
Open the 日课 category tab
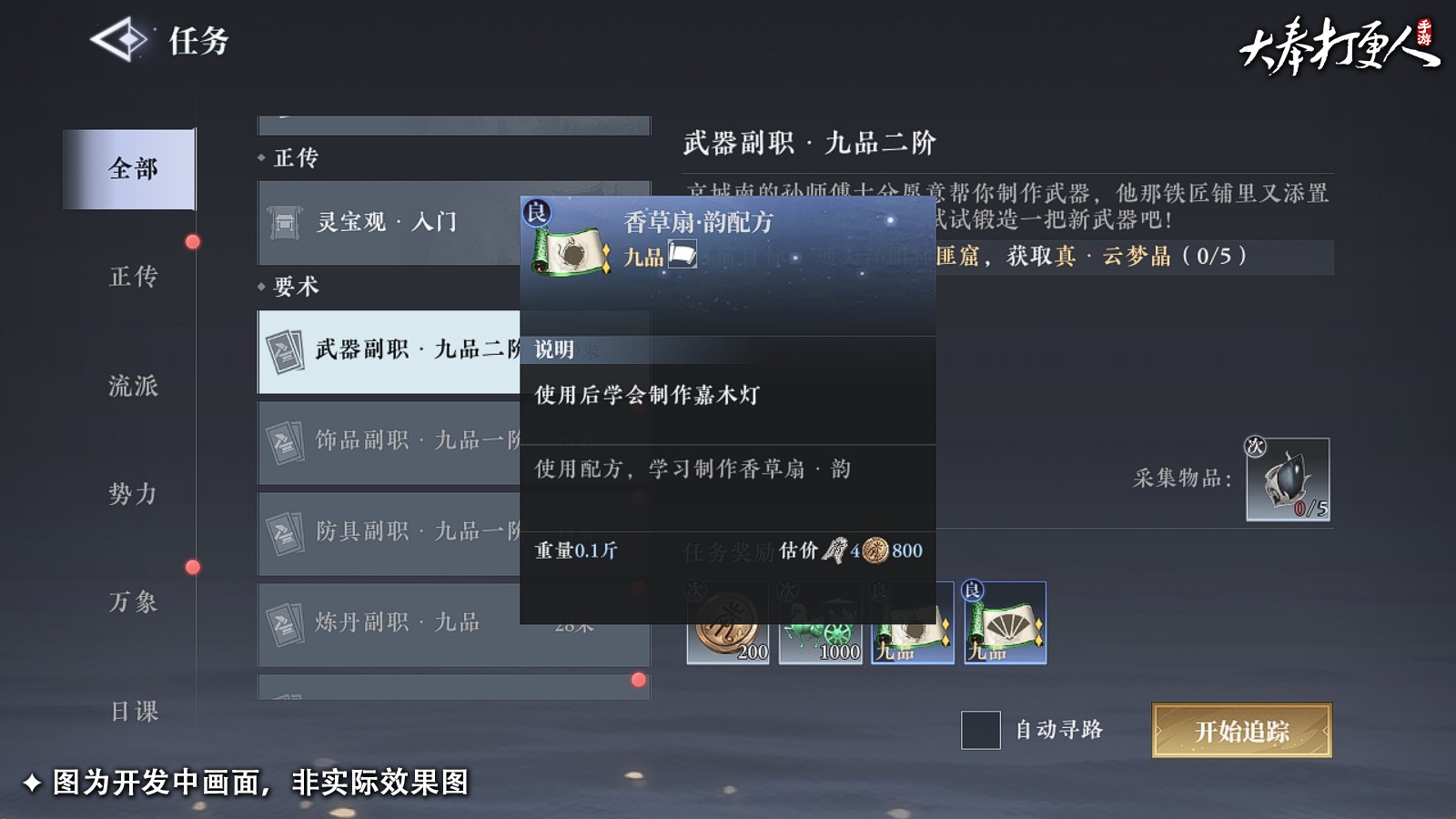pos(133,711)
